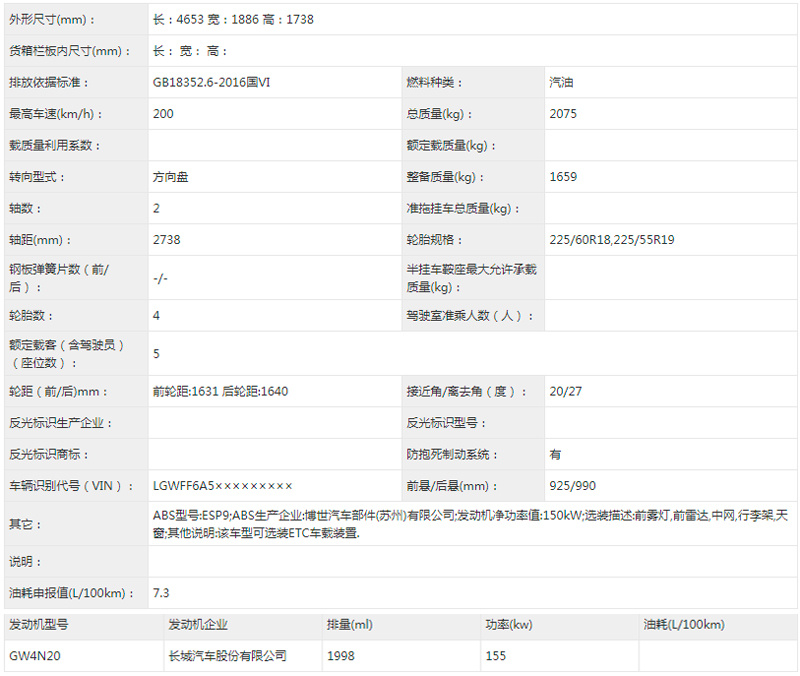Select tire spec 225/60R18,225/55R19
This screenshot has width=800, height=676.
tap(612, 240)
